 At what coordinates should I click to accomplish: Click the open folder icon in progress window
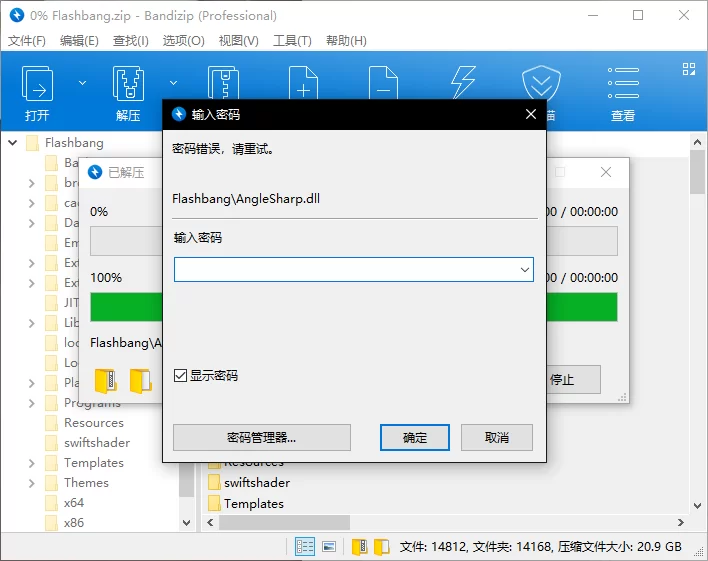click(x=140, y=381)
